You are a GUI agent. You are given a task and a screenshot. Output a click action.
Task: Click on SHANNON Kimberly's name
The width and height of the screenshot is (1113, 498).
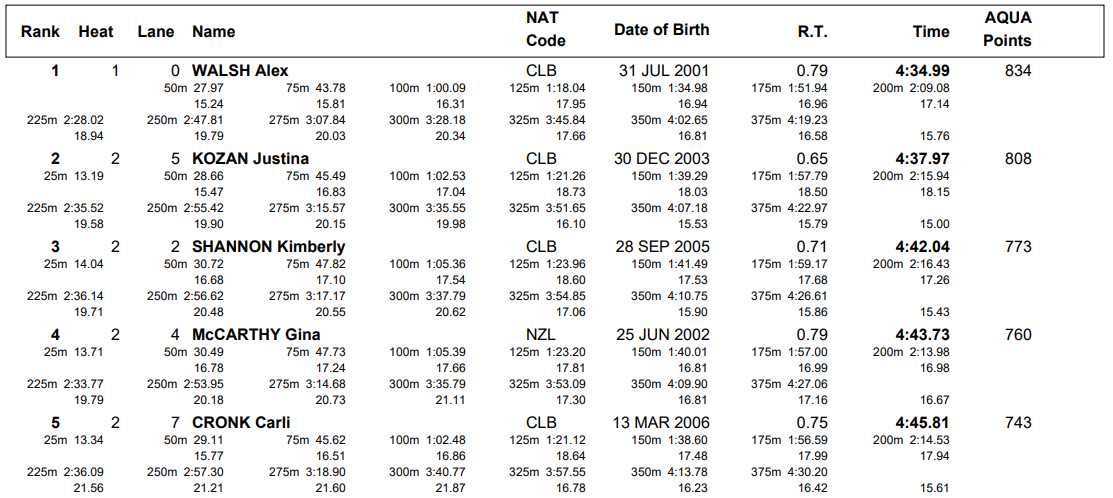point(268,247)
